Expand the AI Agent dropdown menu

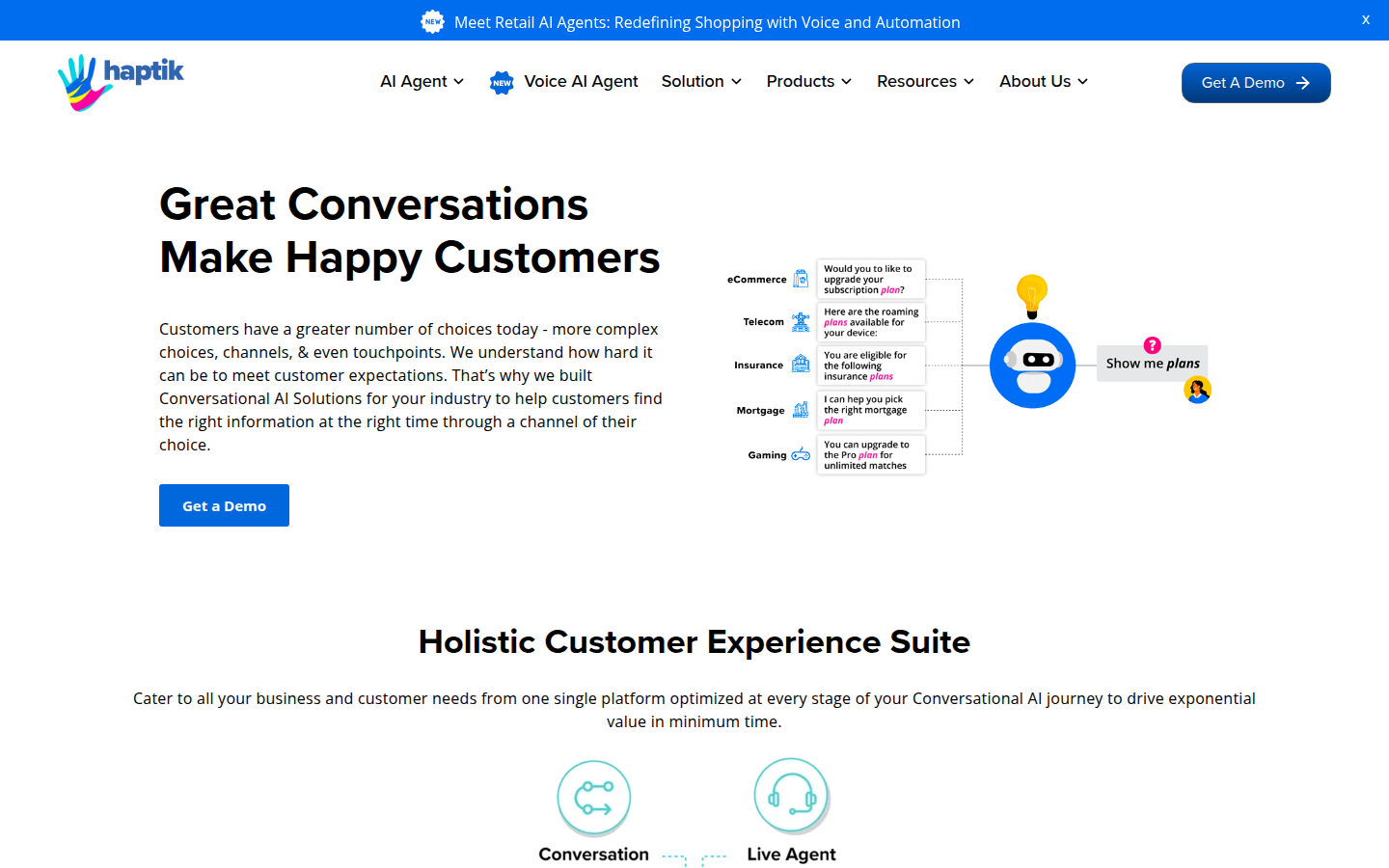tap(422, 82)
